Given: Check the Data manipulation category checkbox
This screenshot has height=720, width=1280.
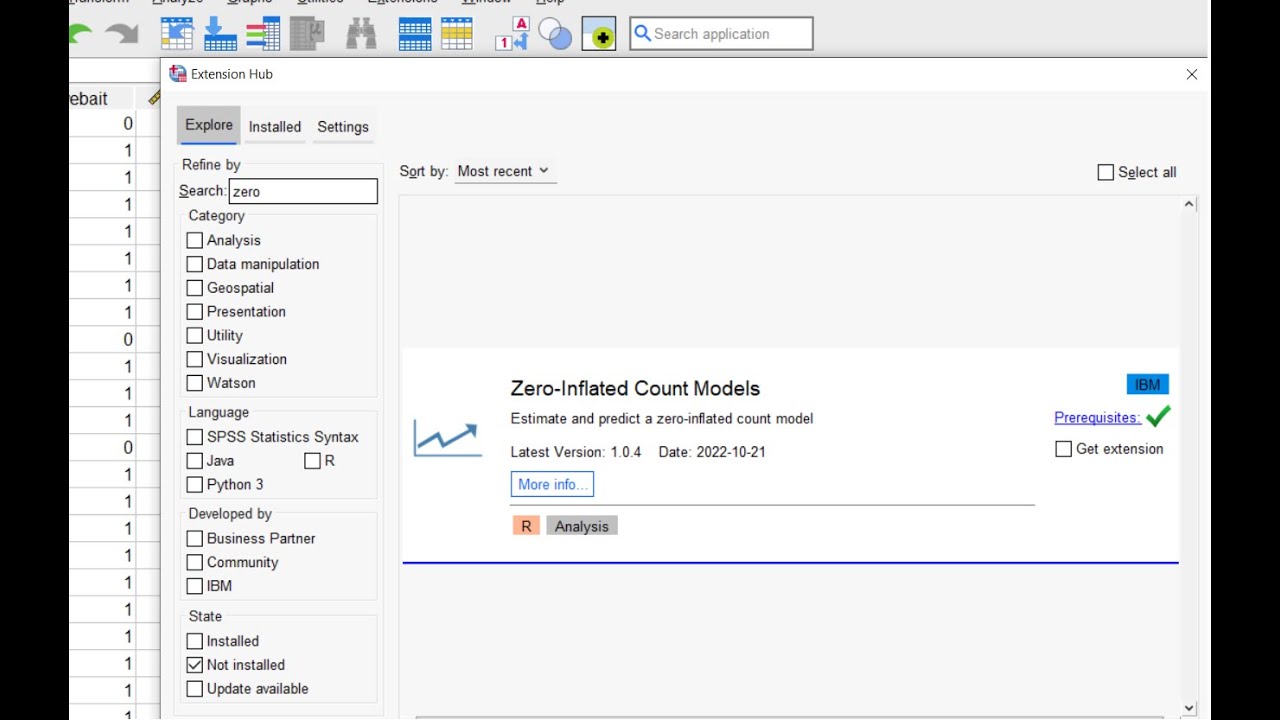Looking at the screenshot, I should pyautogui.click(x=195, y=264).
